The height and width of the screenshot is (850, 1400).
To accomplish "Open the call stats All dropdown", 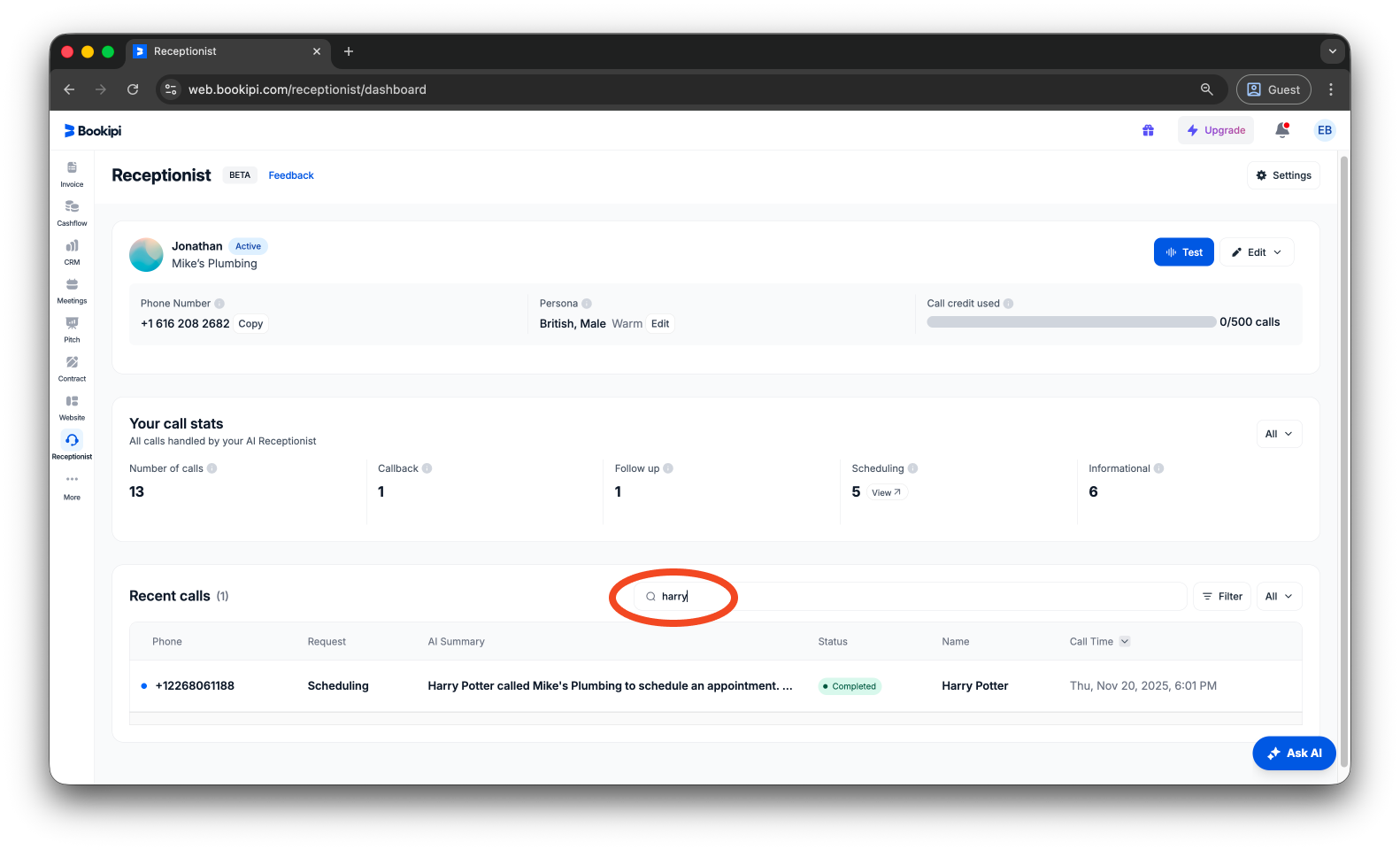I will click(x=1279, y=434).
